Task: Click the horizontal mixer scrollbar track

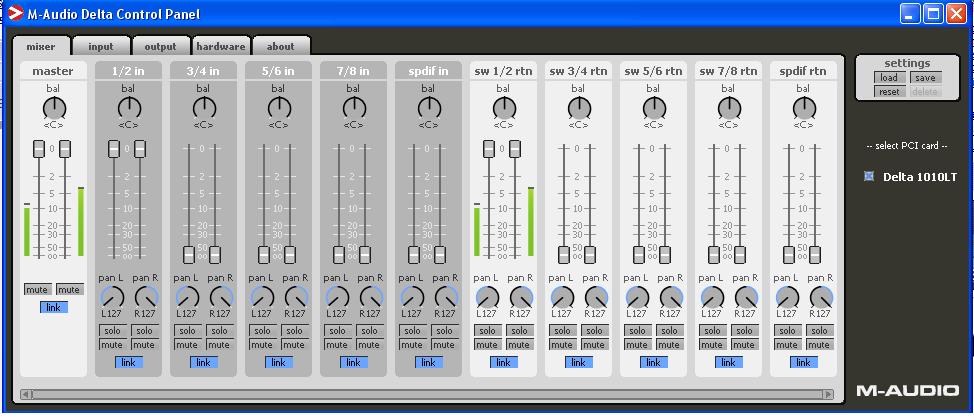Action: point(427,394)
